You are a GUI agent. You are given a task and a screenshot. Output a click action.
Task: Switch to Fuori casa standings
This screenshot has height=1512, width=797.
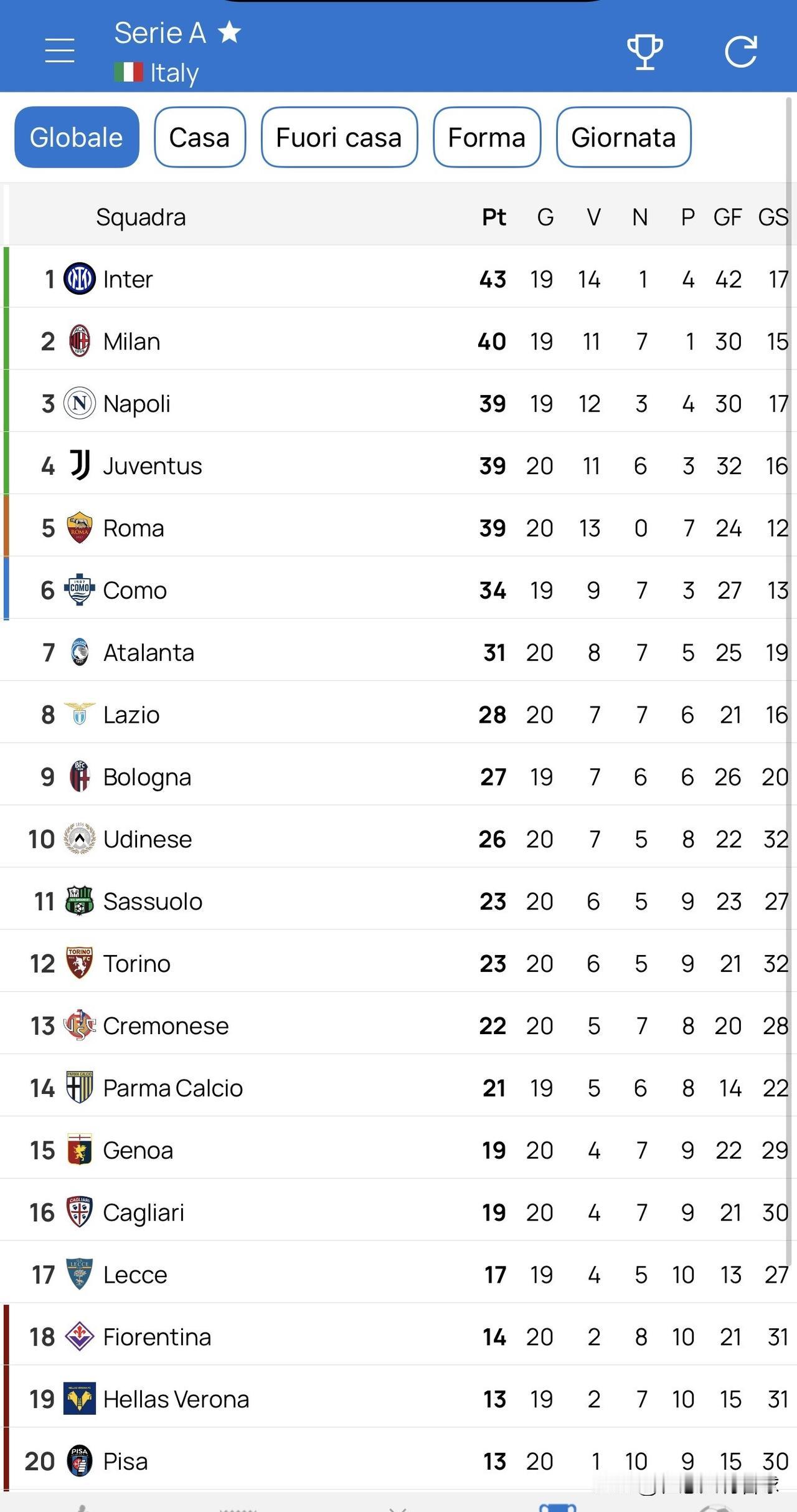pos(339,137)
